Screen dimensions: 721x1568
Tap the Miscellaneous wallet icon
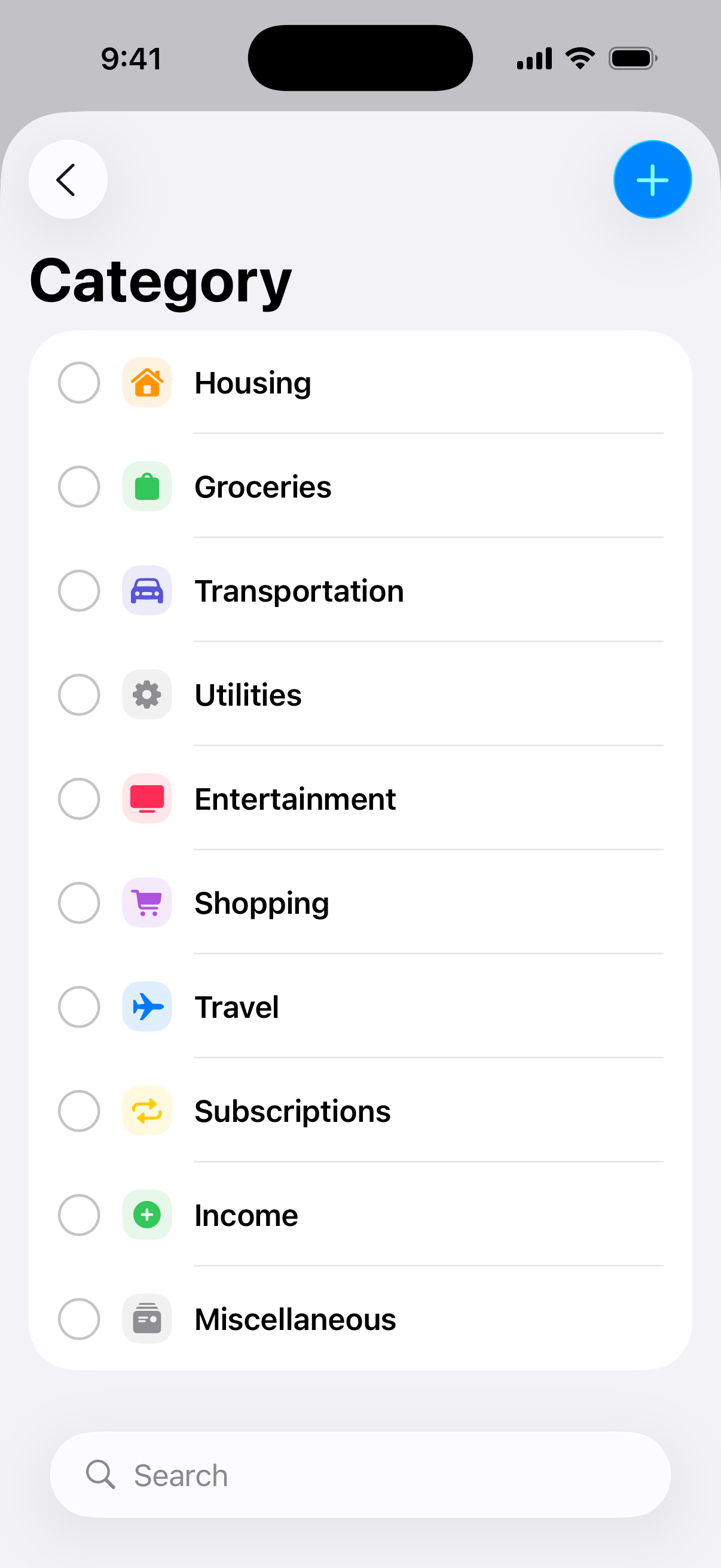point(146,1319)
